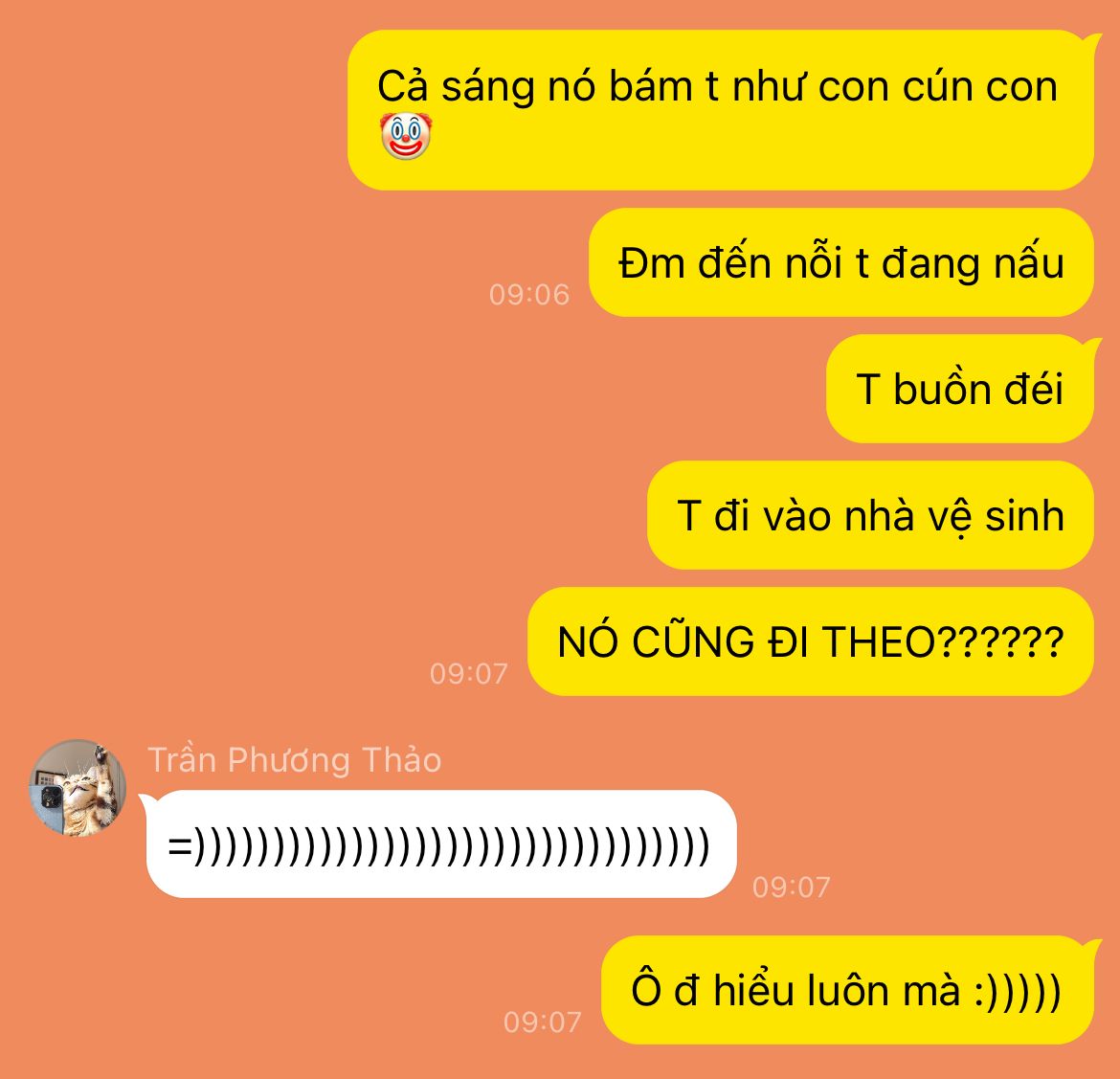This screenshot has width=1120, height=1079.
Task: Click the equals sign in the white bubble
Action: point(180,846)
